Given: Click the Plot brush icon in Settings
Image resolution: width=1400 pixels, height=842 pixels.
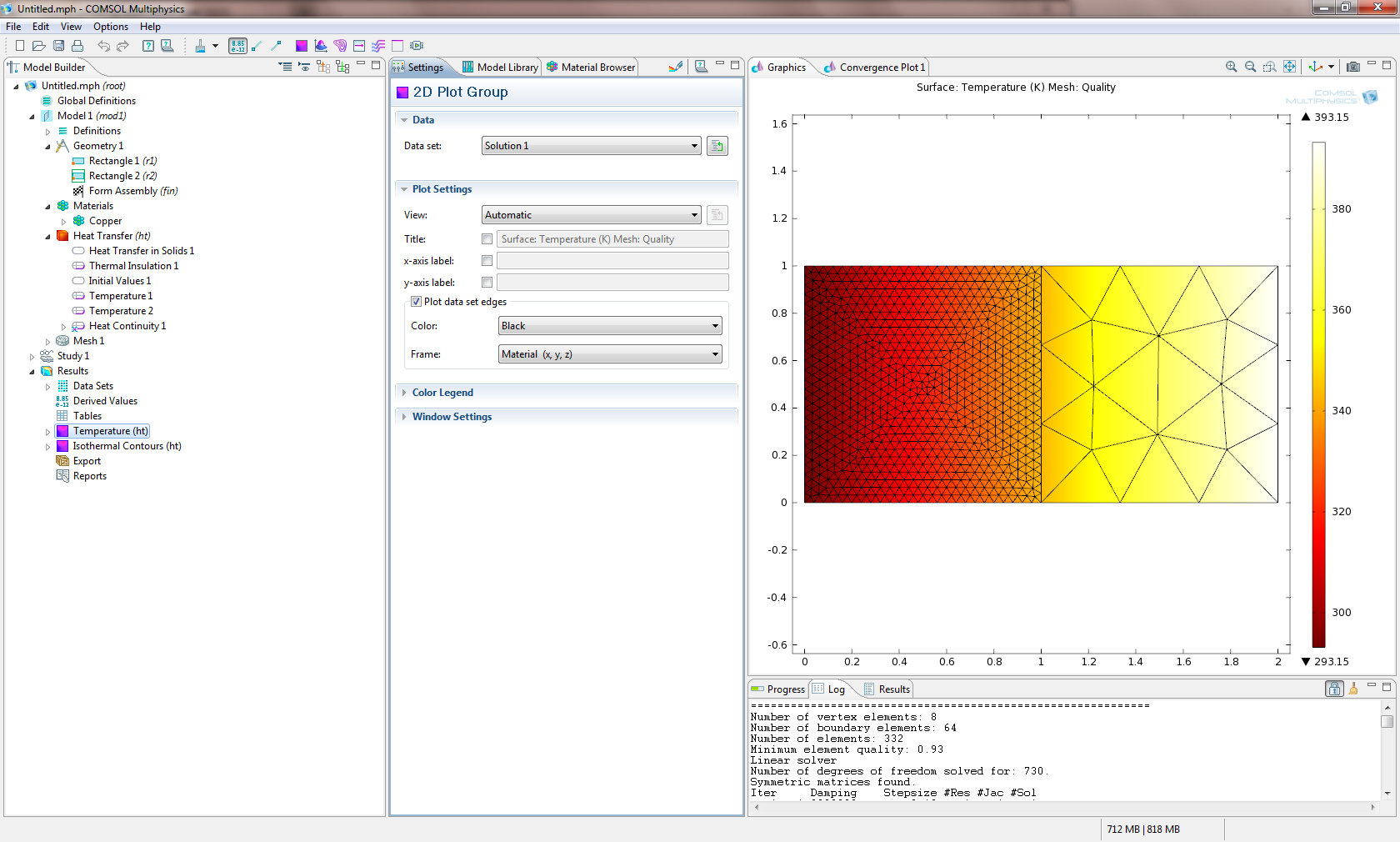Looking at the screenshot, I should [x=676, y=67].
